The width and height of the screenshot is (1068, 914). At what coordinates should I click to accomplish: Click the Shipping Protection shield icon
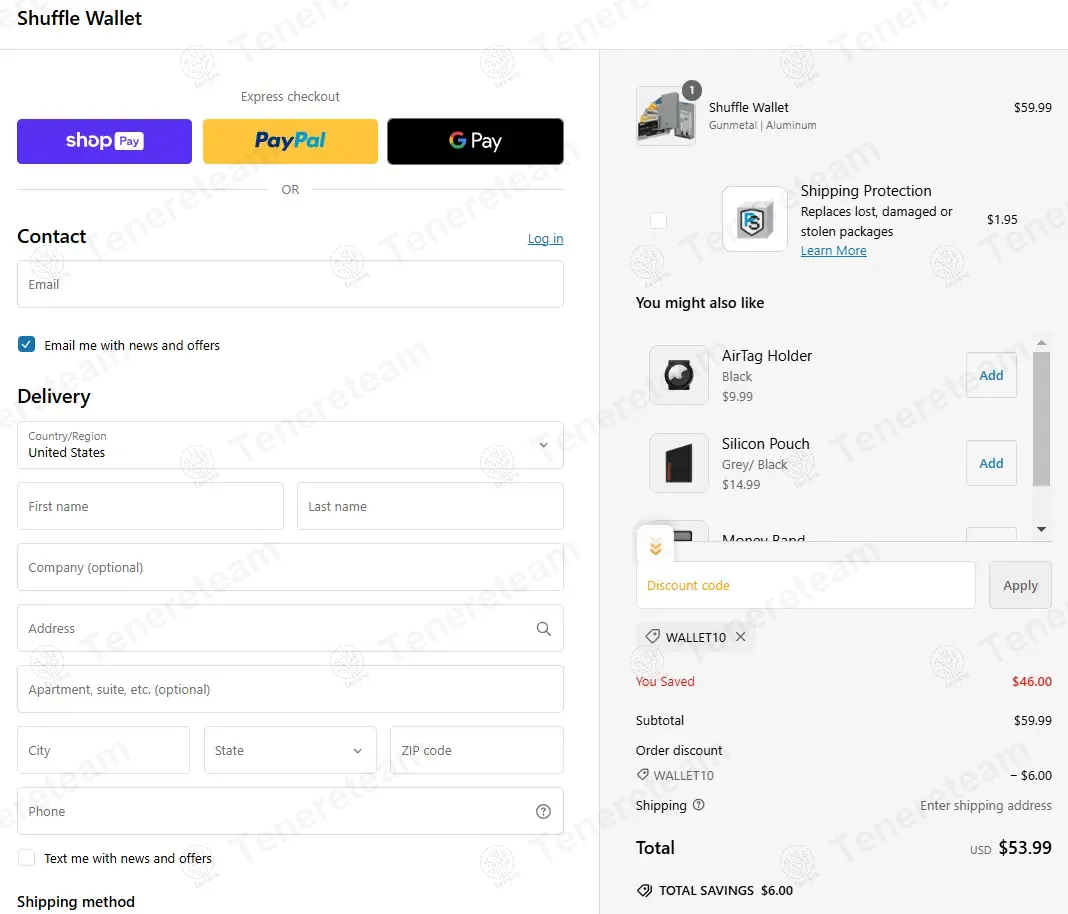pos(754,219)
